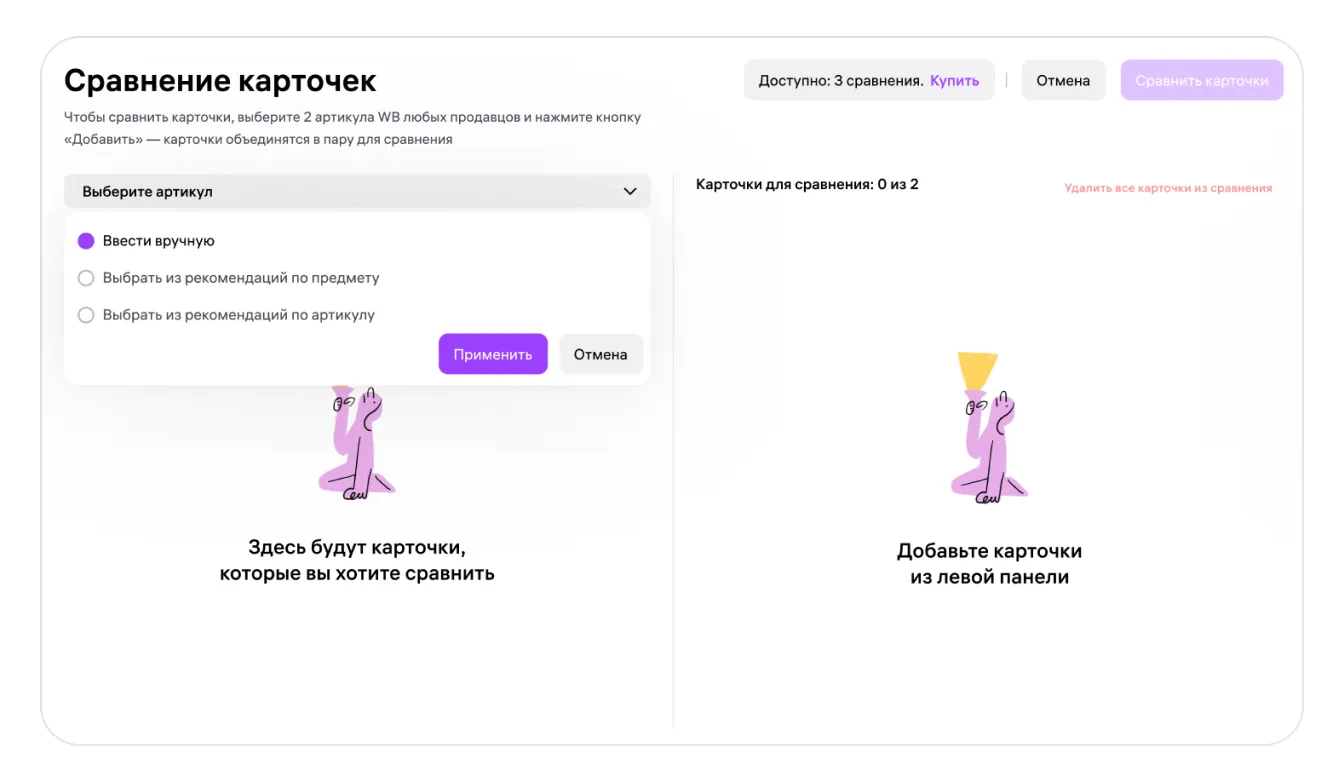Select the 'Ввести вручную' radio button
Screen dimensions: 1344x782
86,241
